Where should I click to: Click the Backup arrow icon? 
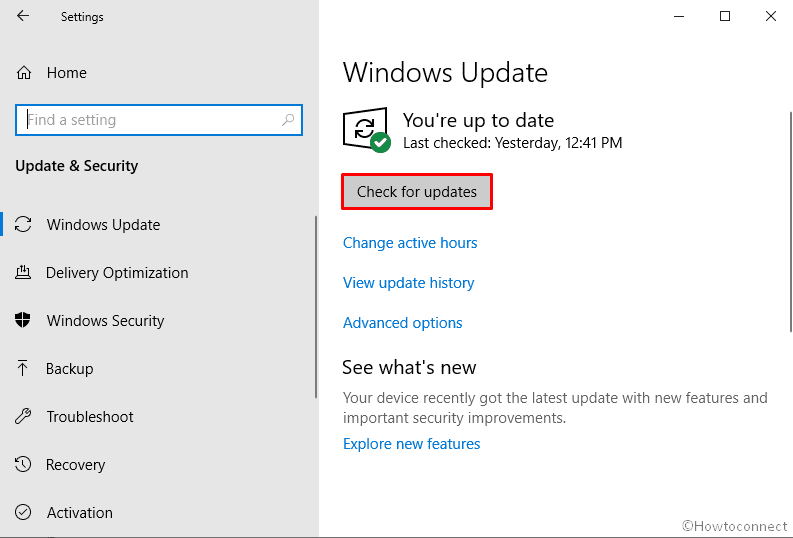coord(24,369)
